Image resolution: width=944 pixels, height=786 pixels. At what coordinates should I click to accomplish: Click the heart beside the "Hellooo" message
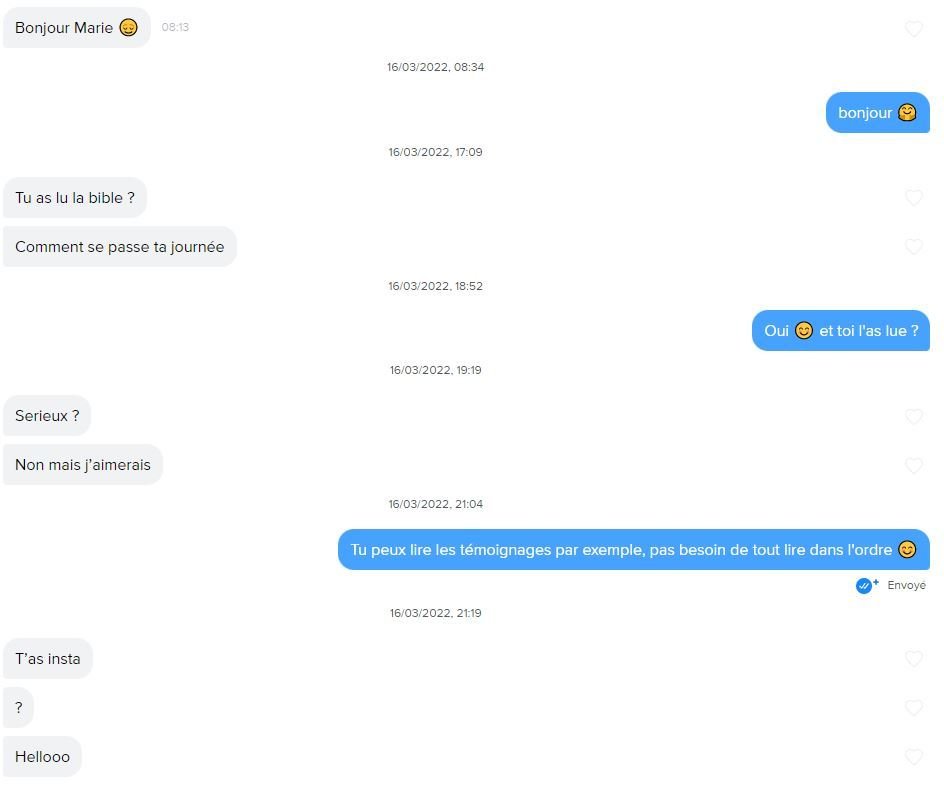(913, 757)
